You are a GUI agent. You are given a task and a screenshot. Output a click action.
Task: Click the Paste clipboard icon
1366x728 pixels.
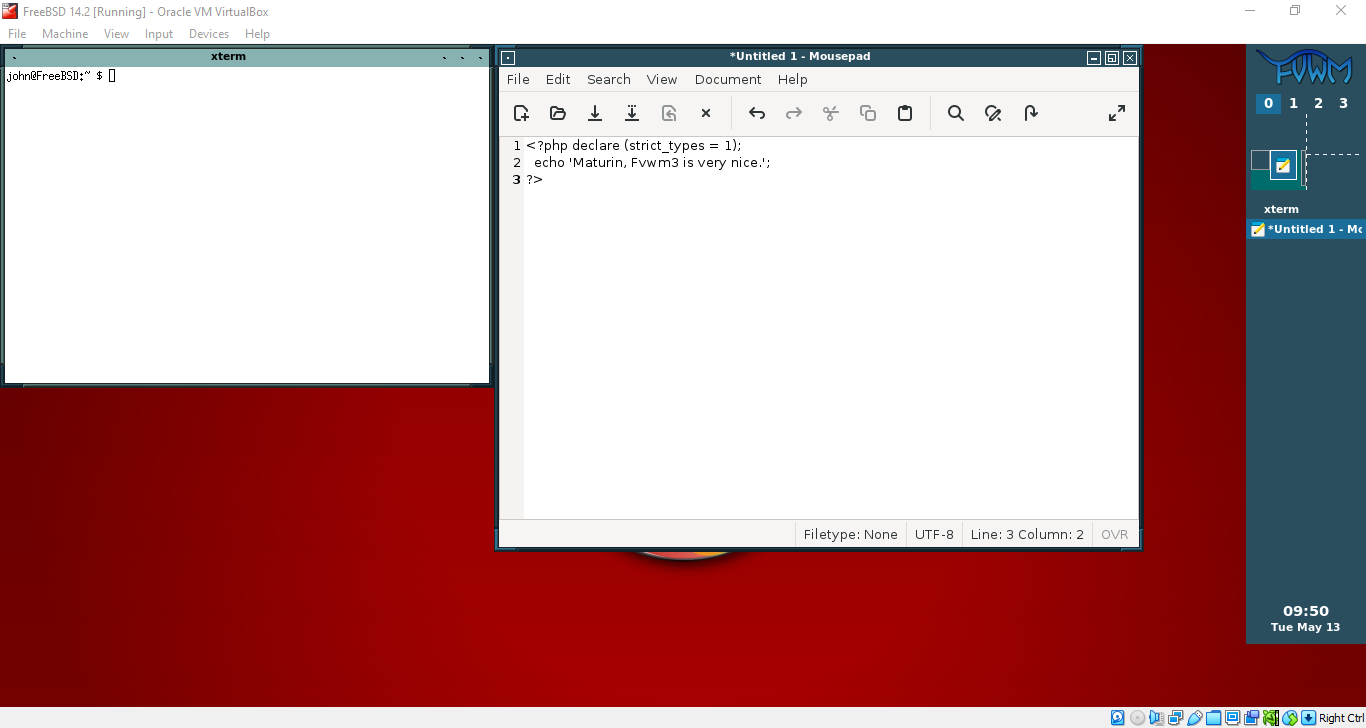coord(905,114)
